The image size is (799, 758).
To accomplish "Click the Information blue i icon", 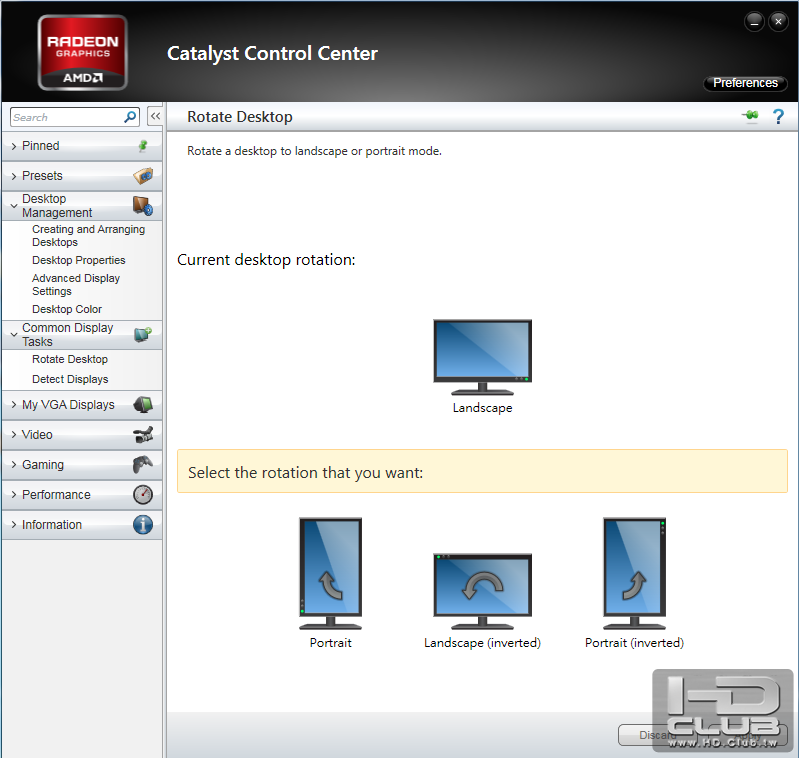I will click(143, 525).
